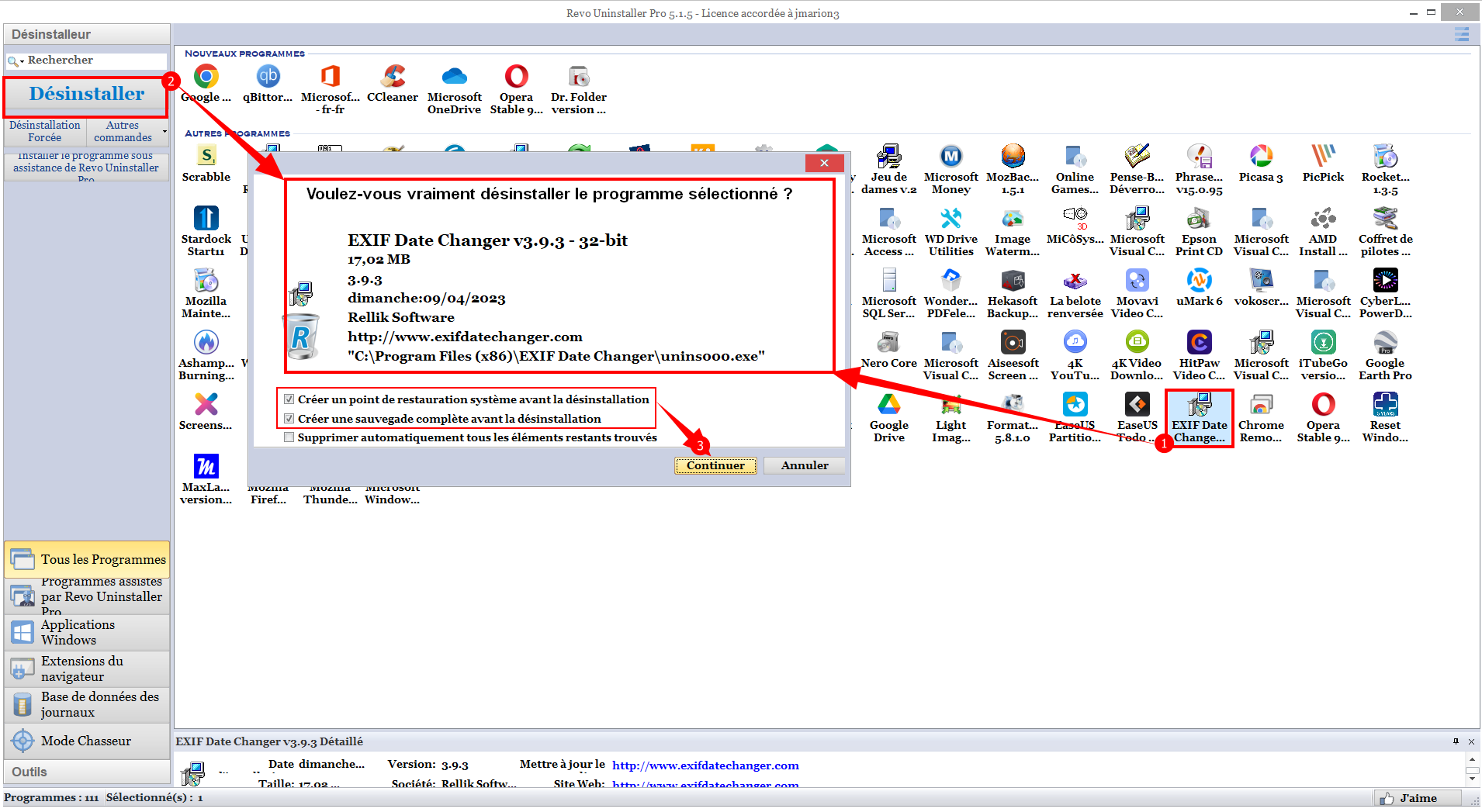Select the Ashampoo Burning icon

[206, 343]
